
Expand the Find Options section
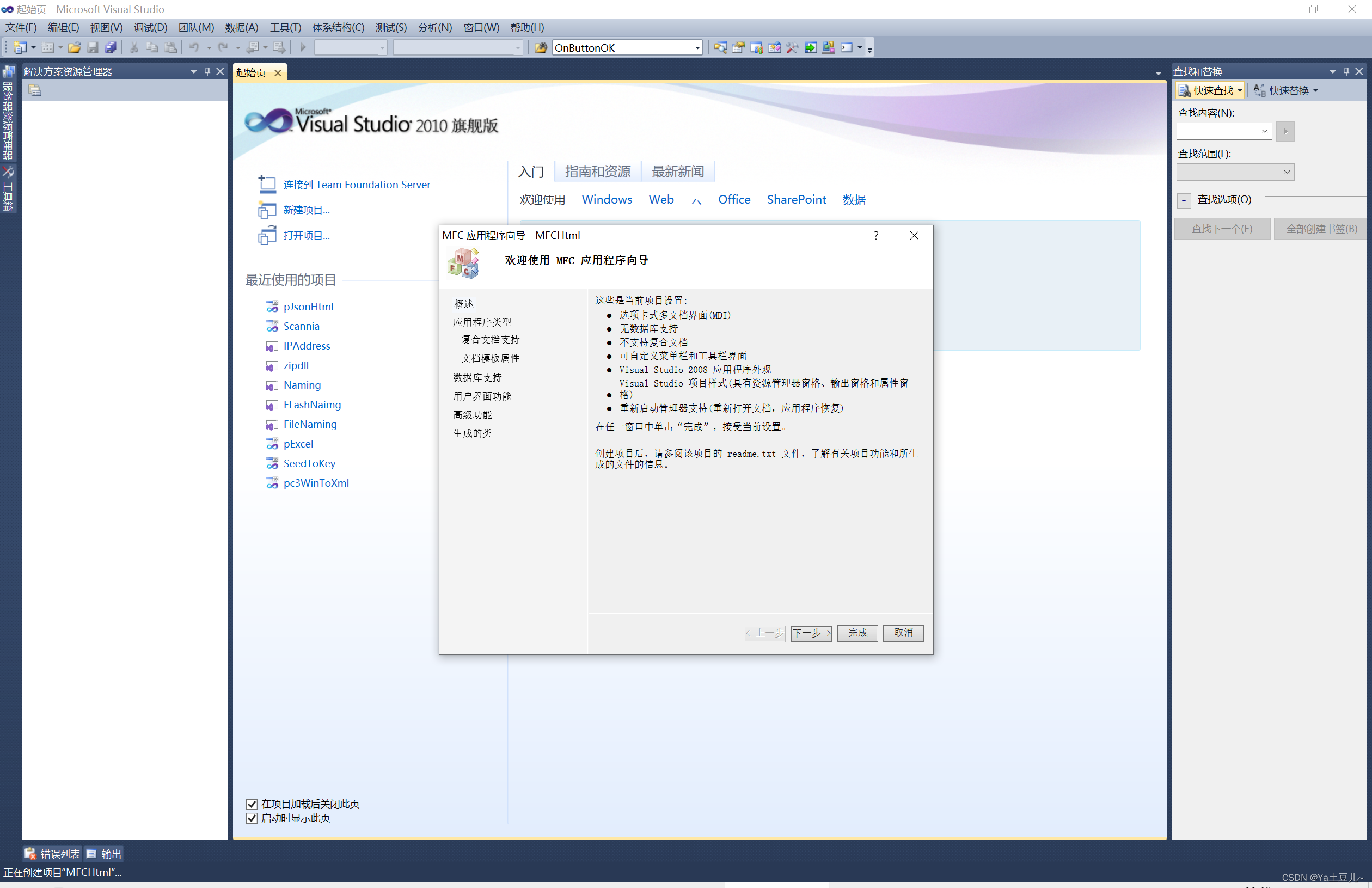coord(1184,200)
